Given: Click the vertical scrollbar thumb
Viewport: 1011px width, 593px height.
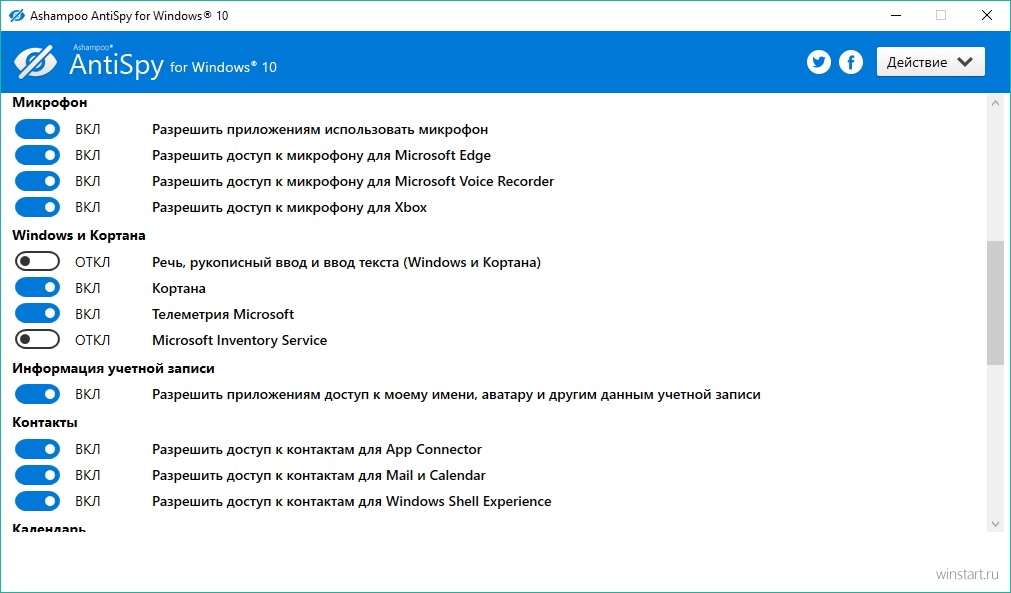Looking at the screenshot, I should click(995, 303).
